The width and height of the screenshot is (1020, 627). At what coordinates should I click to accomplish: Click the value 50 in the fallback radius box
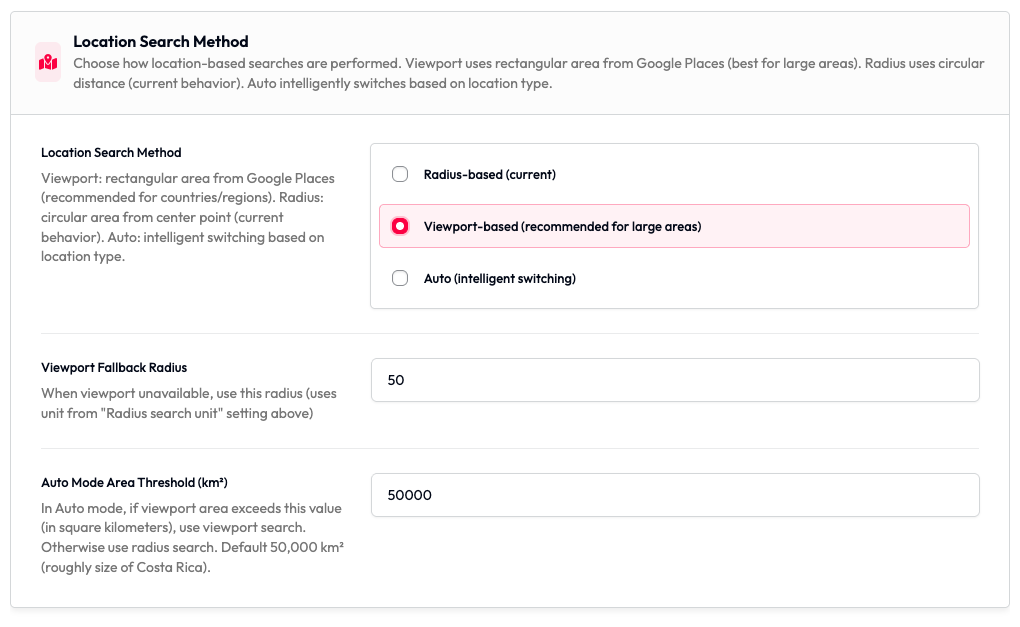396,380
